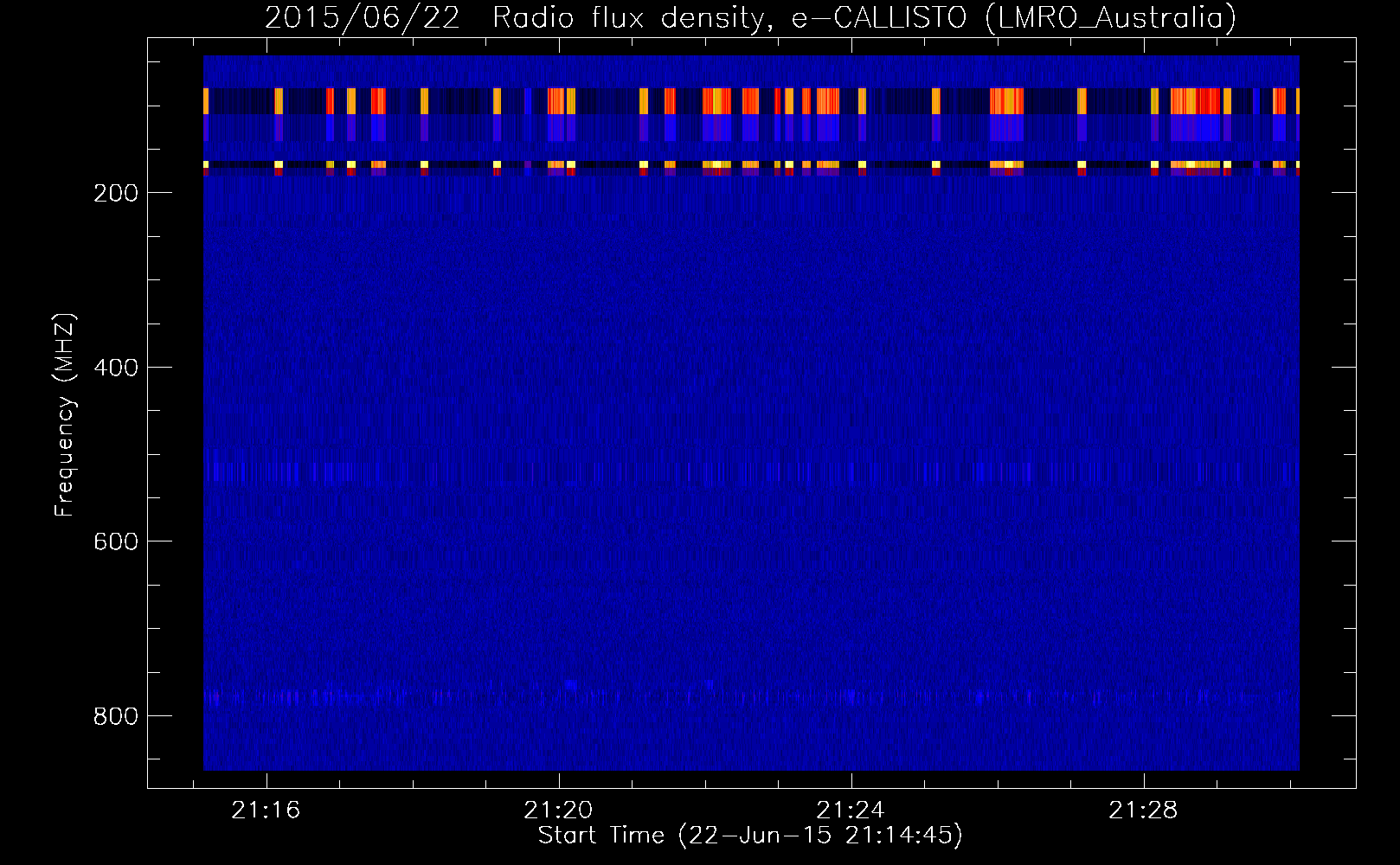Screen dimensions: 1400x865
Task: Click the 200 frequency tick label
Action: tap(116, 193)
